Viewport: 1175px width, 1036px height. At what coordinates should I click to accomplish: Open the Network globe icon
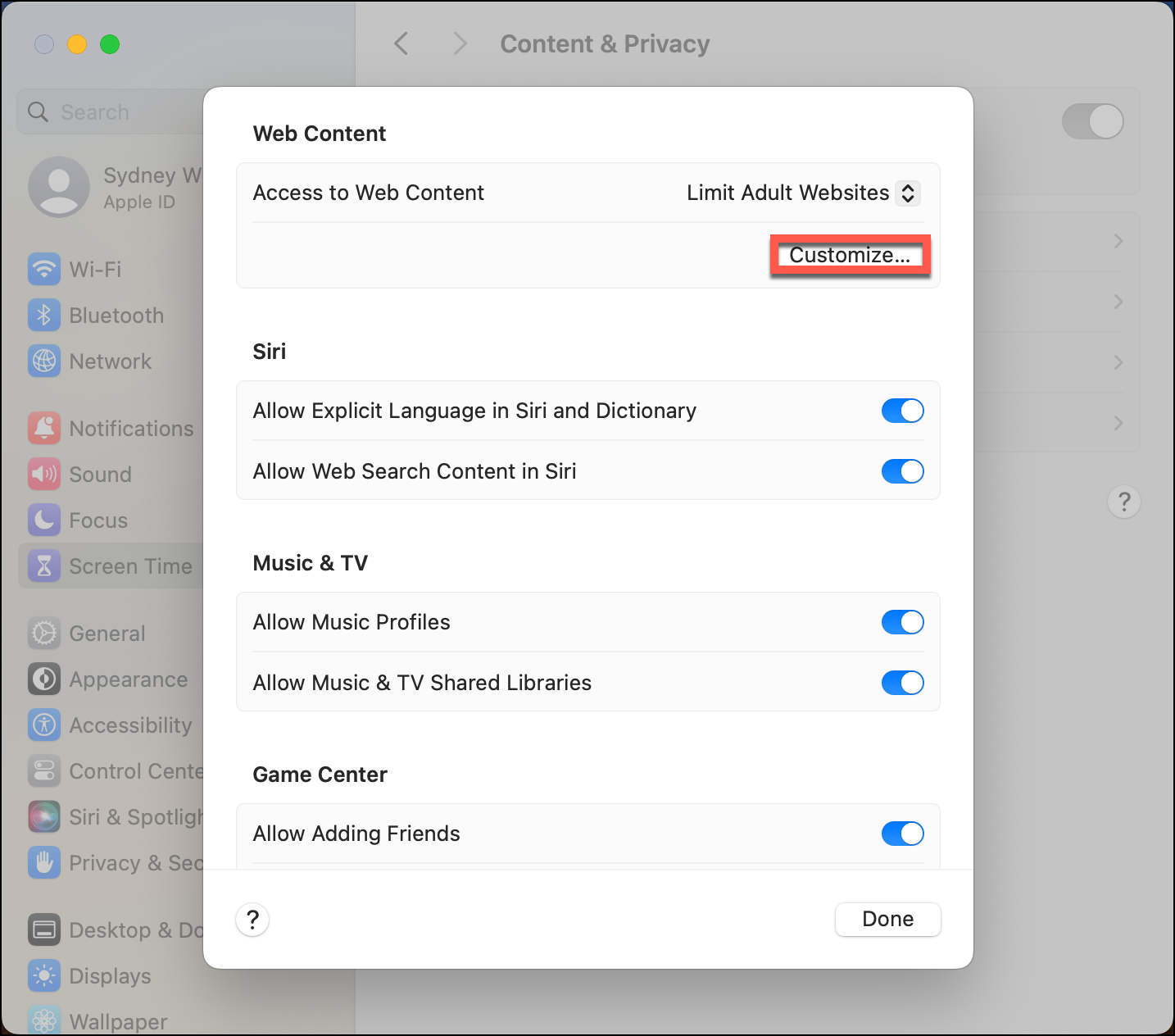tap(44, 361)
